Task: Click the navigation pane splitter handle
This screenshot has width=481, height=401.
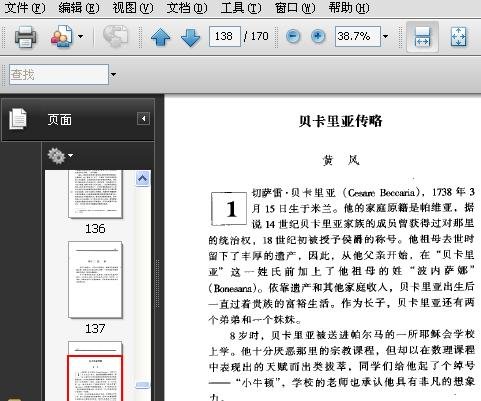Action: [x=158, y=283]
